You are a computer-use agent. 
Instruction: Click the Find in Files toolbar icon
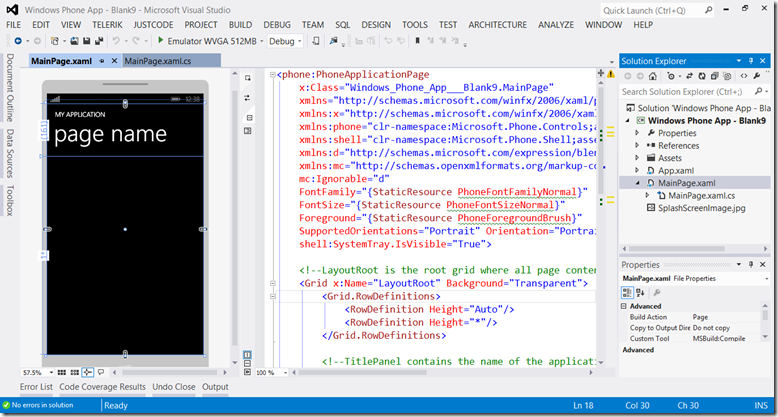333,41
